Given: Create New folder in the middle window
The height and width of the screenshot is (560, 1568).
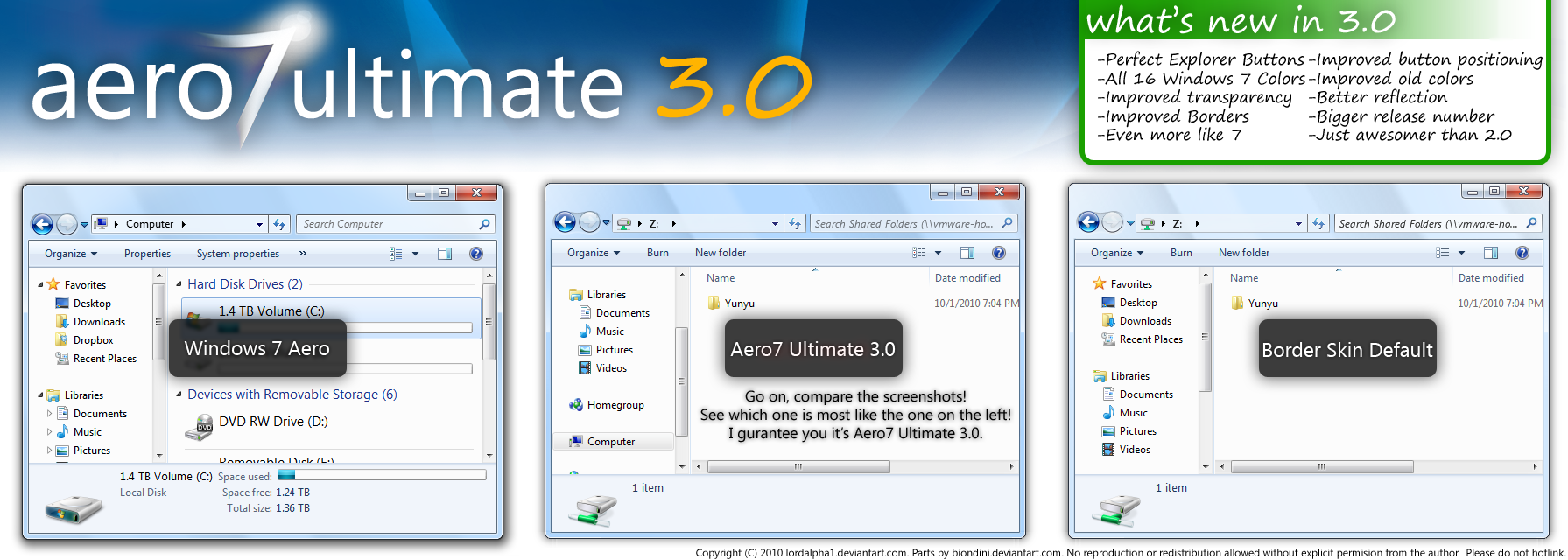Looking at the screenshot, I should 721,253.
